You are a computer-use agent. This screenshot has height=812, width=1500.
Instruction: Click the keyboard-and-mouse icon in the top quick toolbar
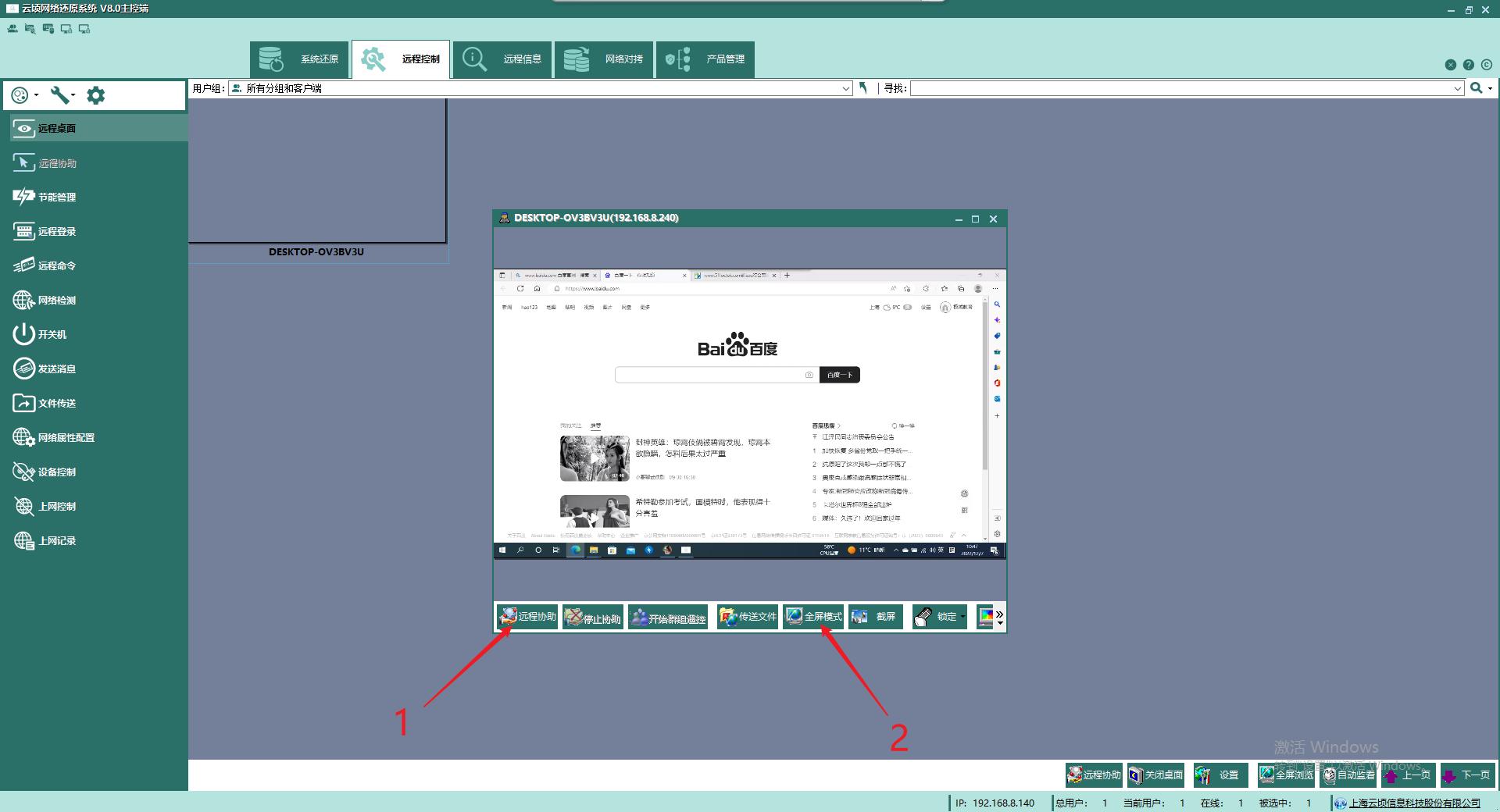(48, 29)
